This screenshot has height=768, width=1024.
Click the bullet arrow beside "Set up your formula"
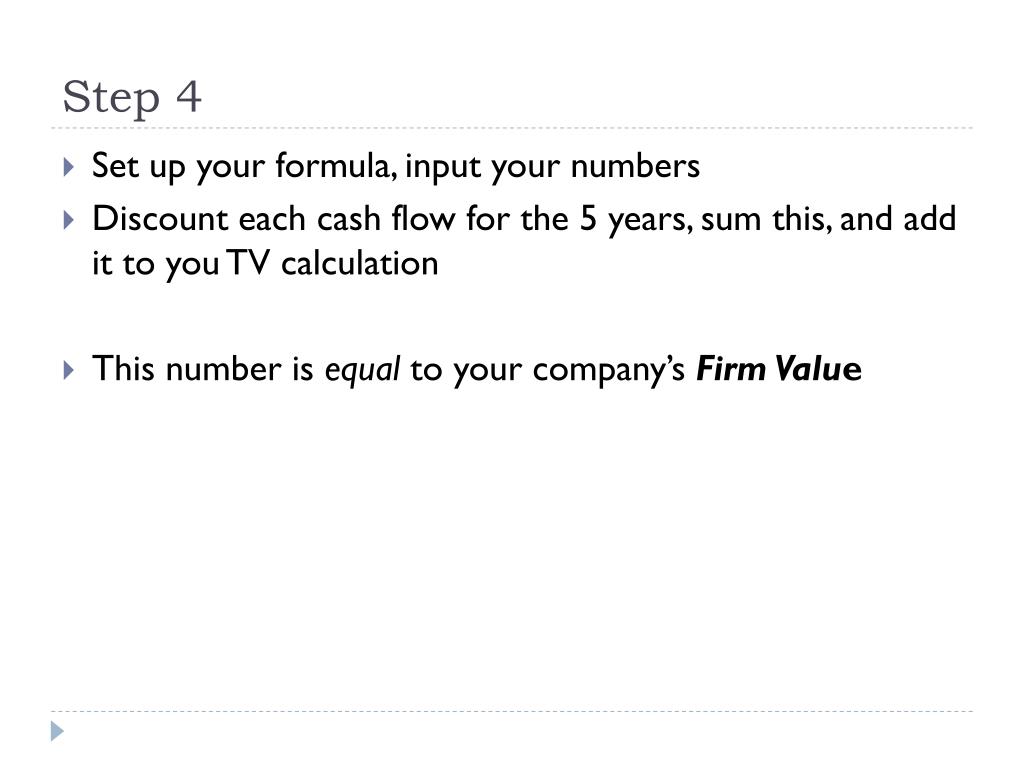pos(69,167)
